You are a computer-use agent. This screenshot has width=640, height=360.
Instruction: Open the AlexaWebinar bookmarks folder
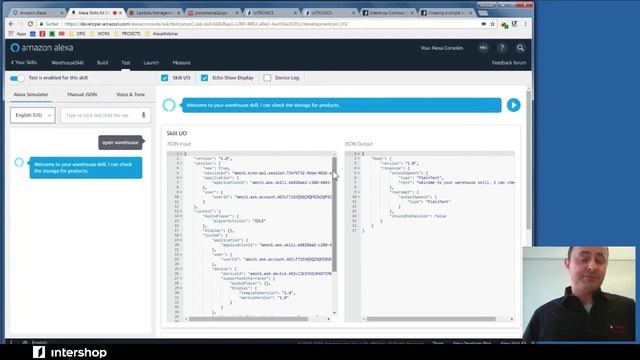[162, 34]
